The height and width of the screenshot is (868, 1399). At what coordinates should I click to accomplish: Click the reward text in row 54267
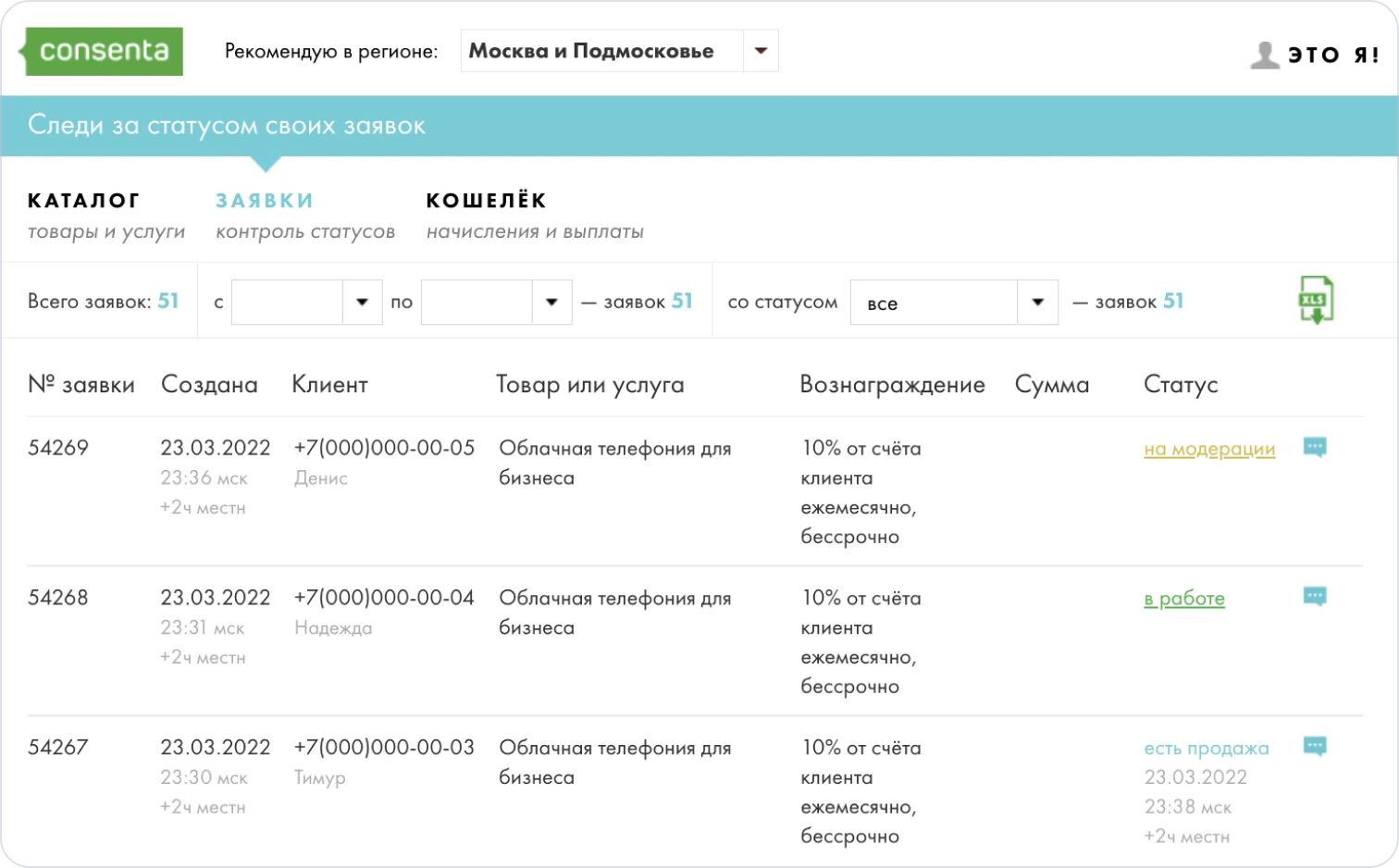tap(860, 792)
